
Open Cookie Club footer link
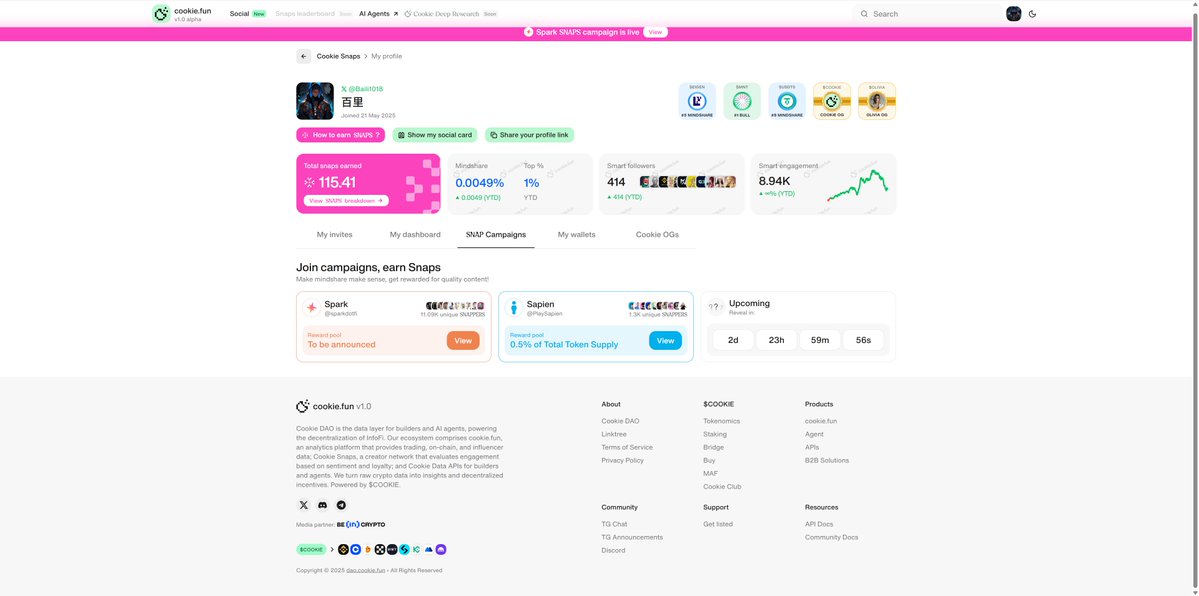point(722,487)
